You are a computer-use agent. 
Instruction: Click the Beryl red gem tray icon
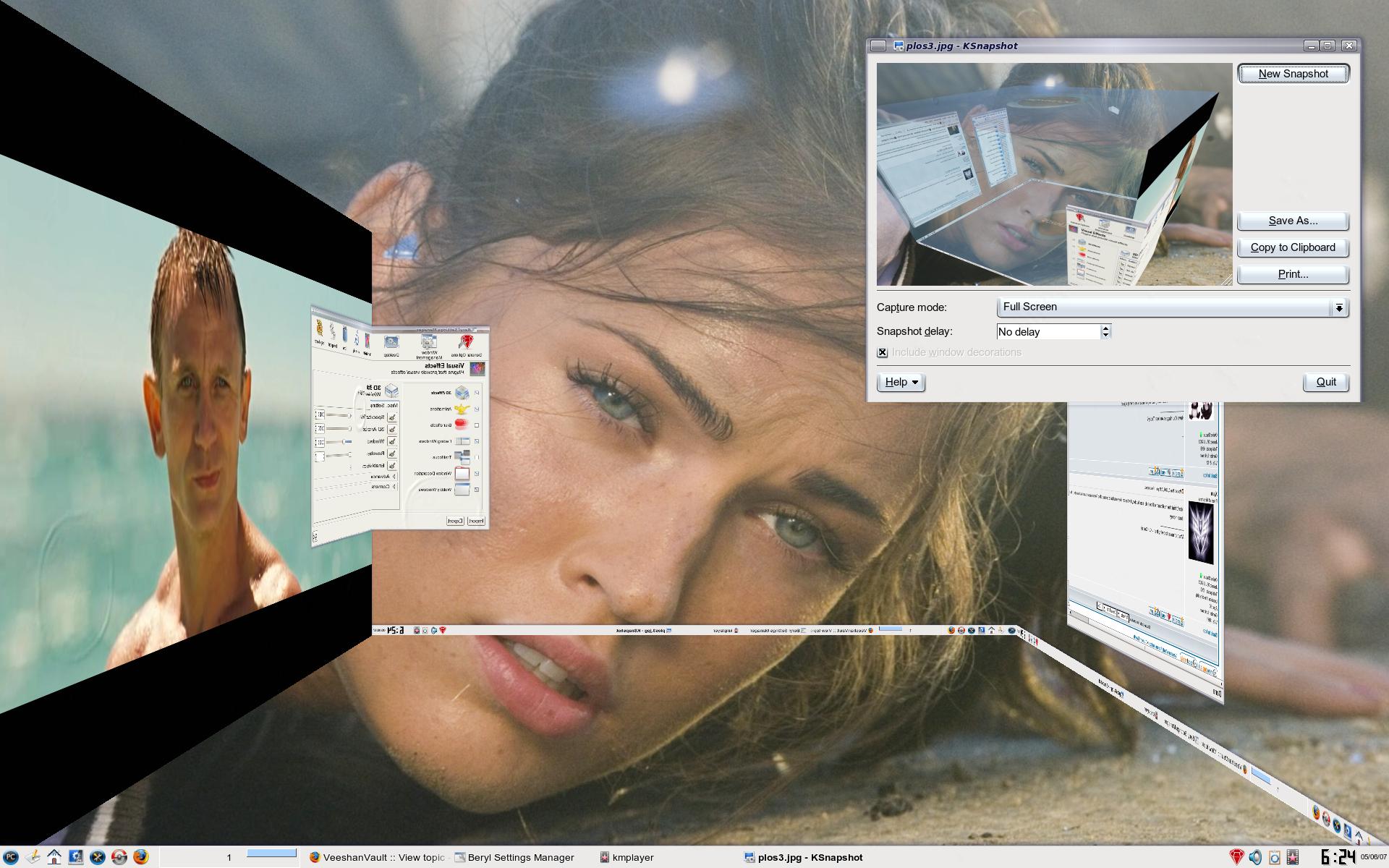point(1236,857)
